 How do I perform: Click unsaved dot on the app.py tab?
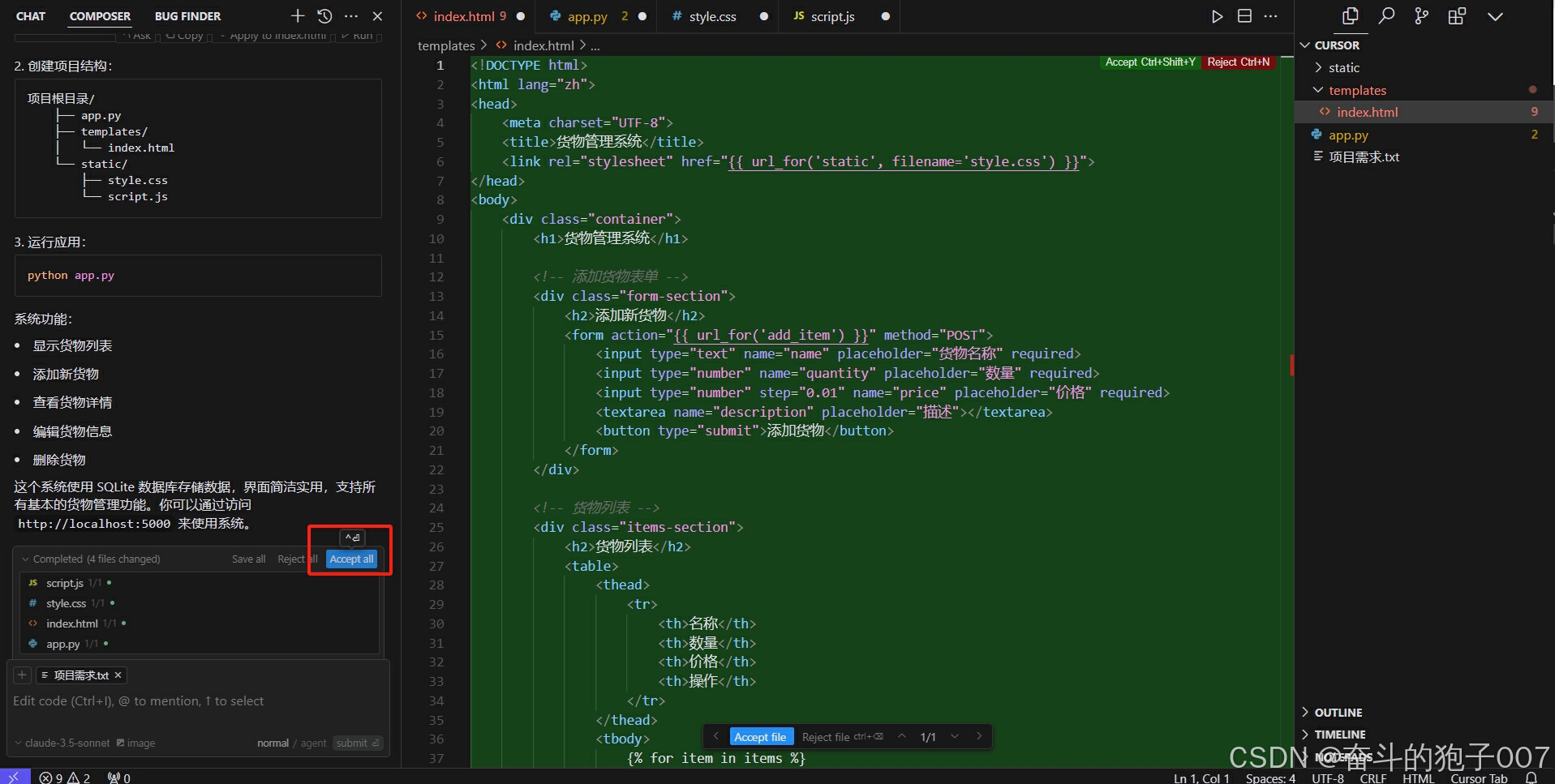pos(642,16)
